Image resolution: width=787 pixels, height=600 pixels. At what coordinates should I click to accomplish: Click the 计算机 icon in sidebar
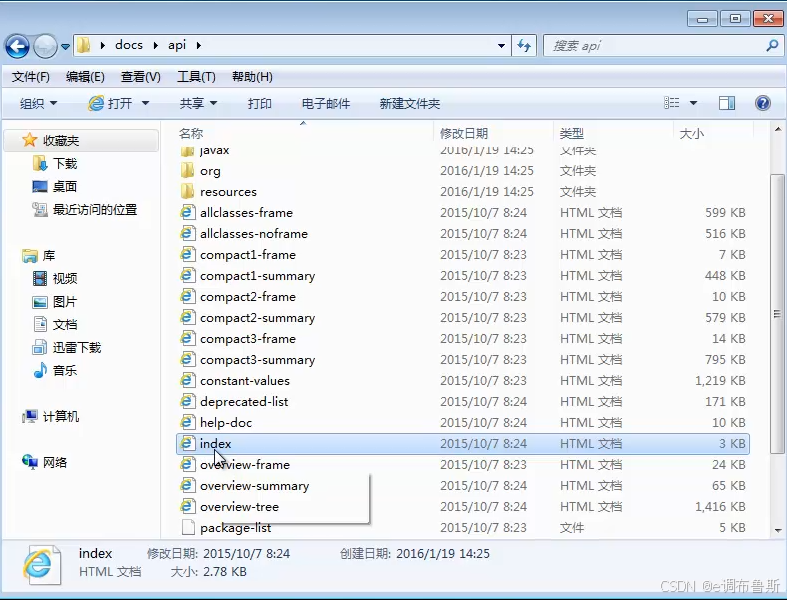pos(30,416)
